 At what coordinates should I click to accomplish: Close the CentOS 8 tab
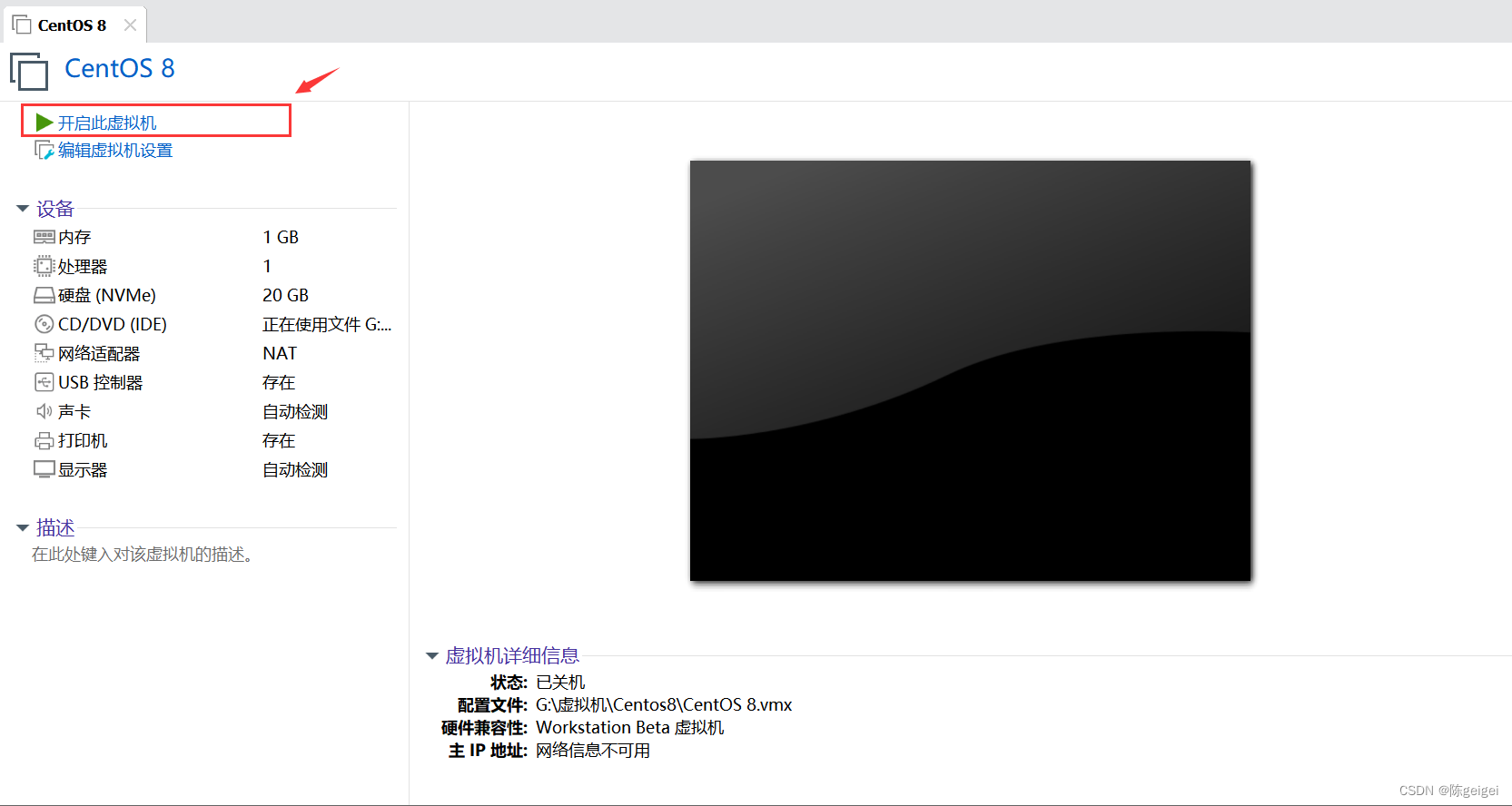click(x=130, y=25)
